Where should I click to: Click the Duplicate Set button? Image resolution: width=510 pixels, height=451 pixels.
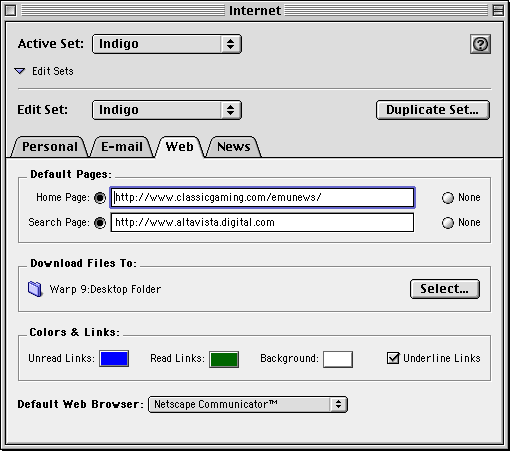(x=433, y=110)
